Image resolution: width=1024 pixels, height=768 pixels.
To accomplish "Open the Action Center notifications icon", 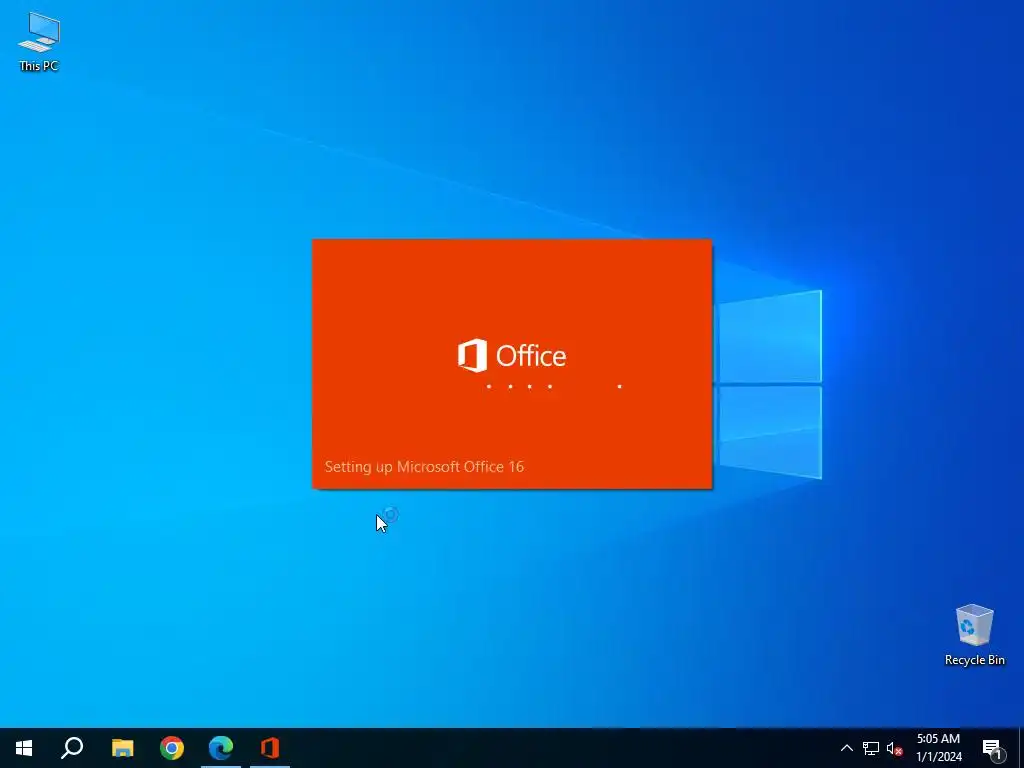I will click(993, 748).
